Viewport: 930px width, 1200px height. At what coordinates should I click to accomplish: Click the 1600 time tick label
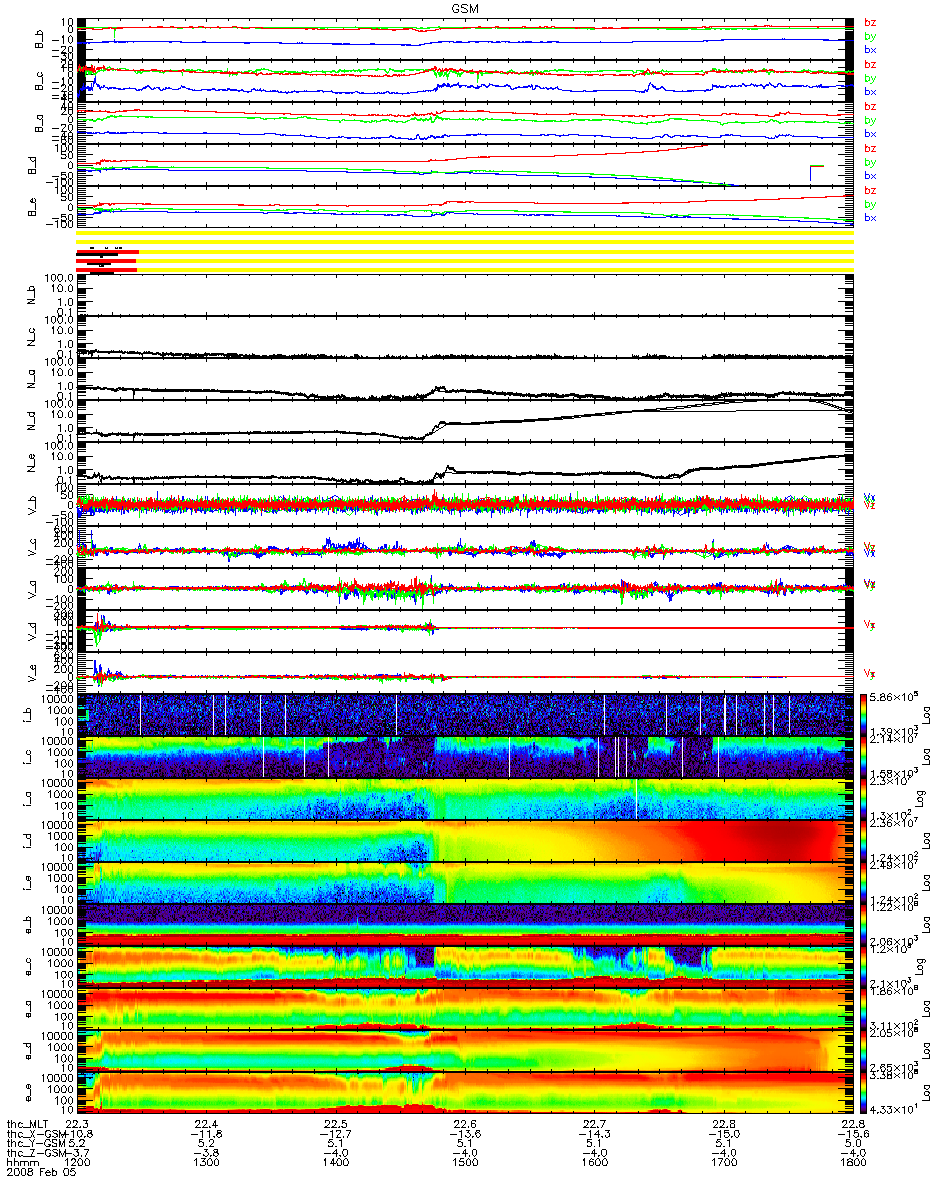[x=594, y=1164]
